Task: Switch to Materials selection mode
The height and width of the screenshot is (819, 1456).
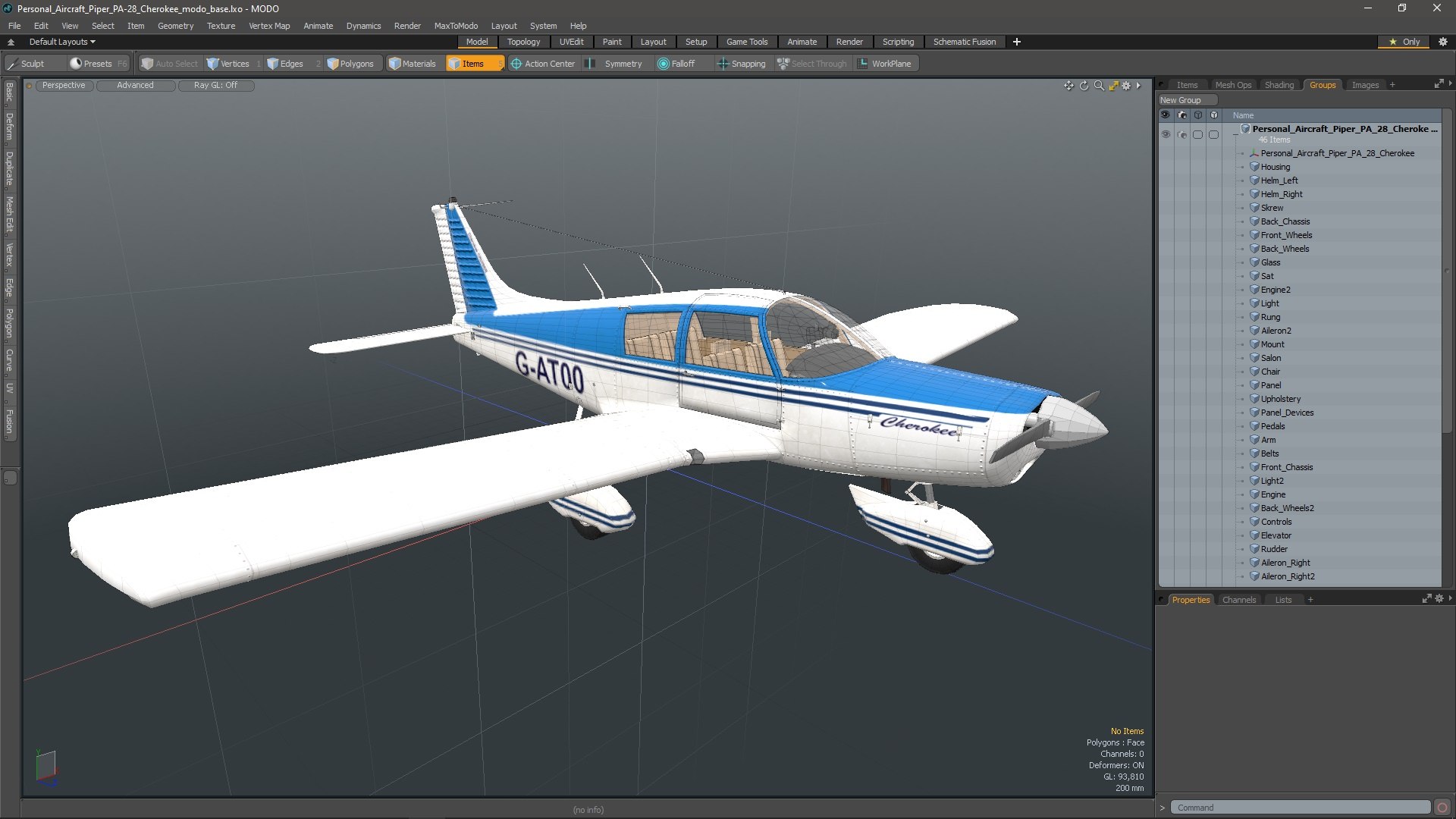Action: pos(413,64)
